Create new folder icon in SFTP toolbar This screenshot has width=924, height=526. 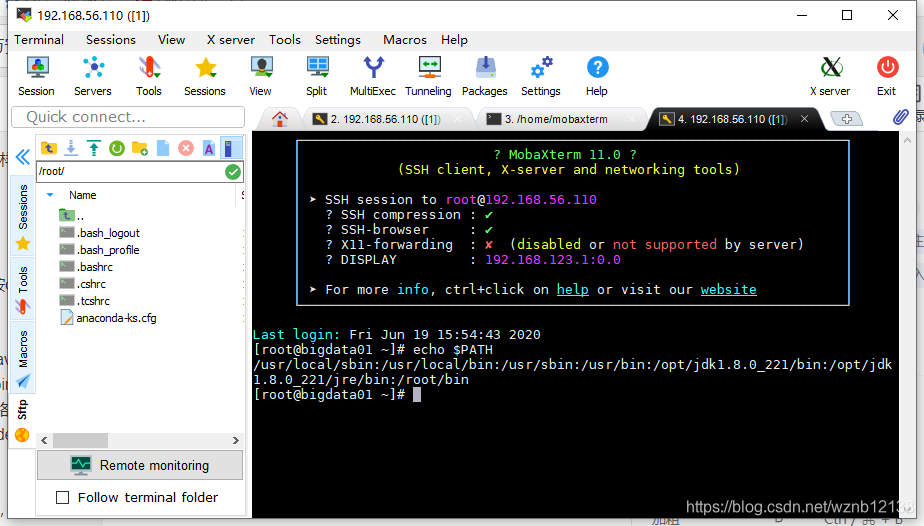(x=140, y=148)
